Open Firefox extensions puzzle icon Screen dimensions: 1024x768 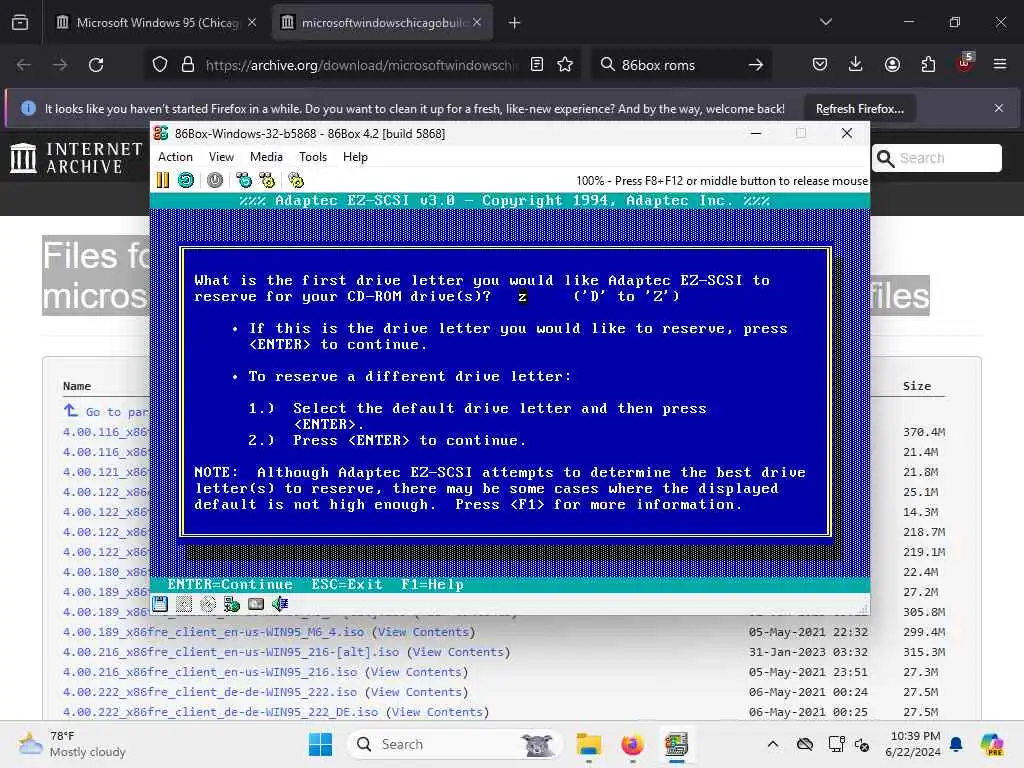coord(928,65)
